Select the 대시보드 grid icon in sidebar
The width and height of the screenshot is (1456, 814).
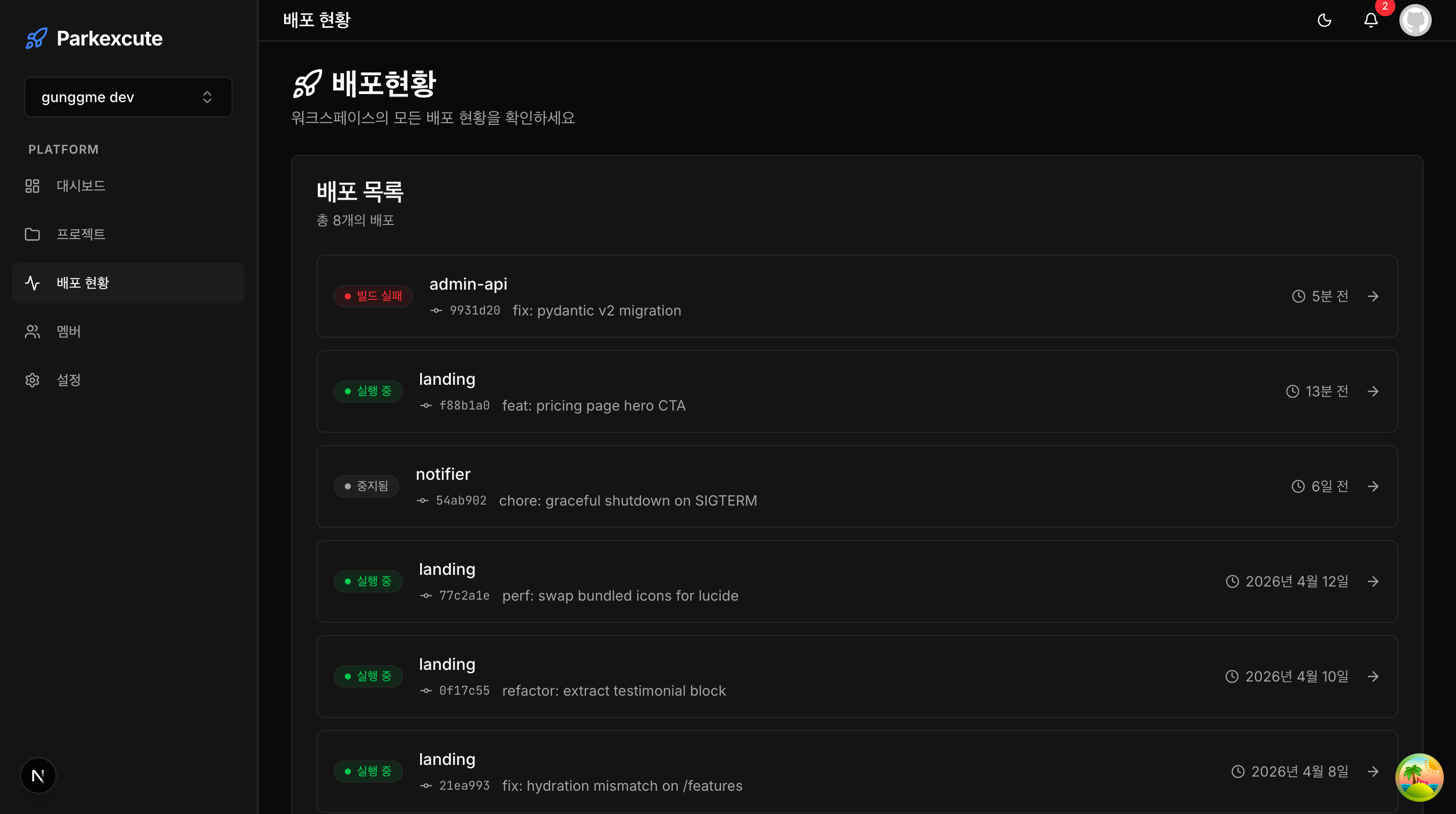[32, 186]
